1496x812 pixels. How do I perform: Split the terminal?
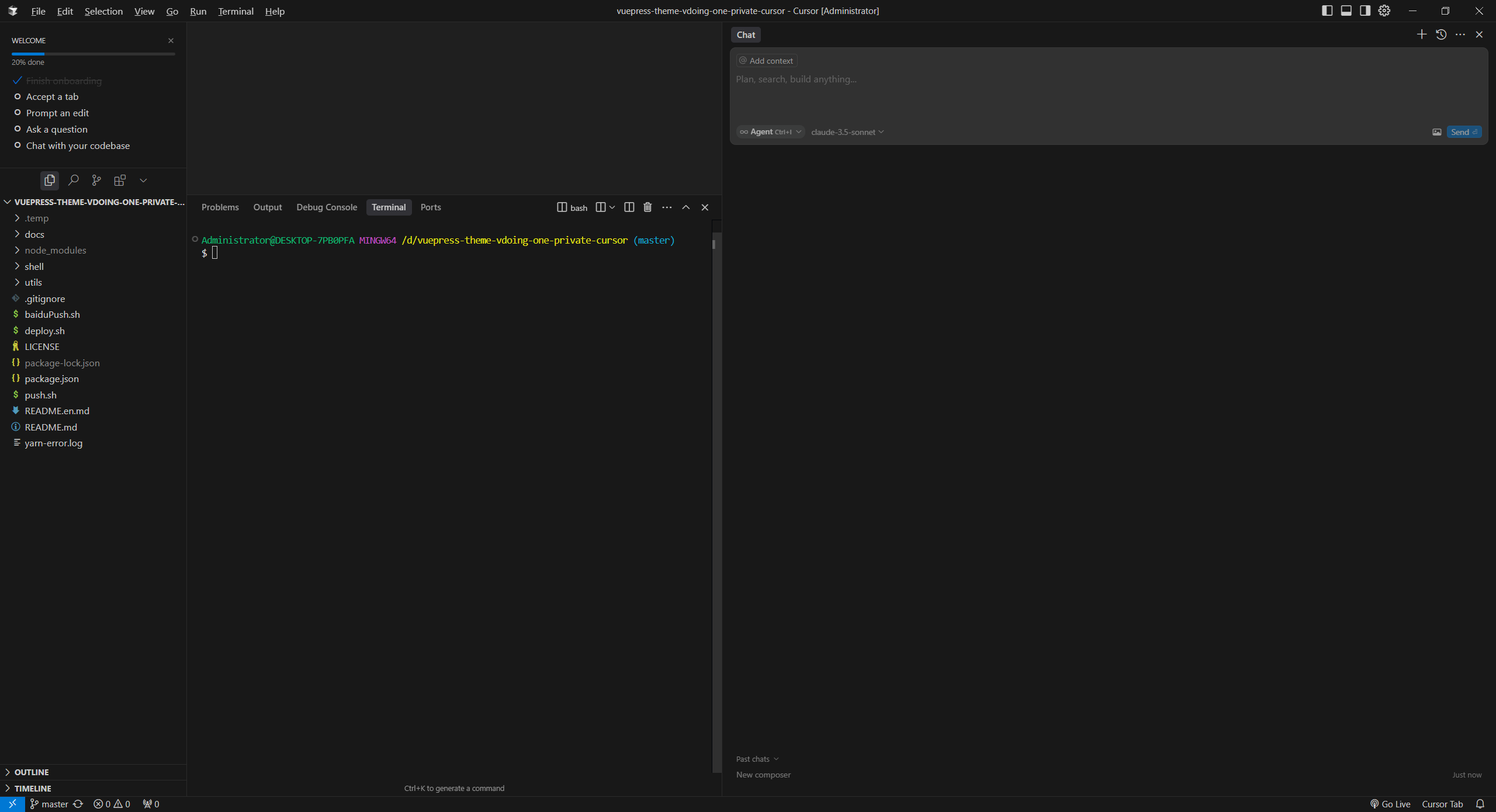click(629, 207)
